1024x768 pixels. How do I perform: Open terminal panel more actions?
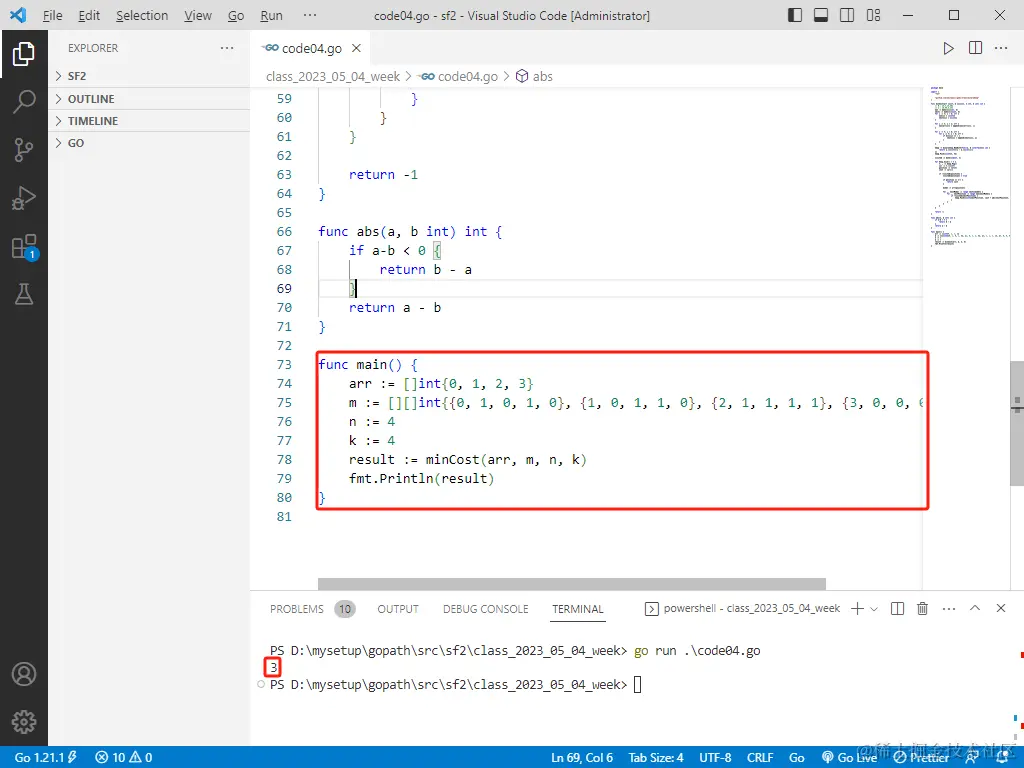coord(949,609)
